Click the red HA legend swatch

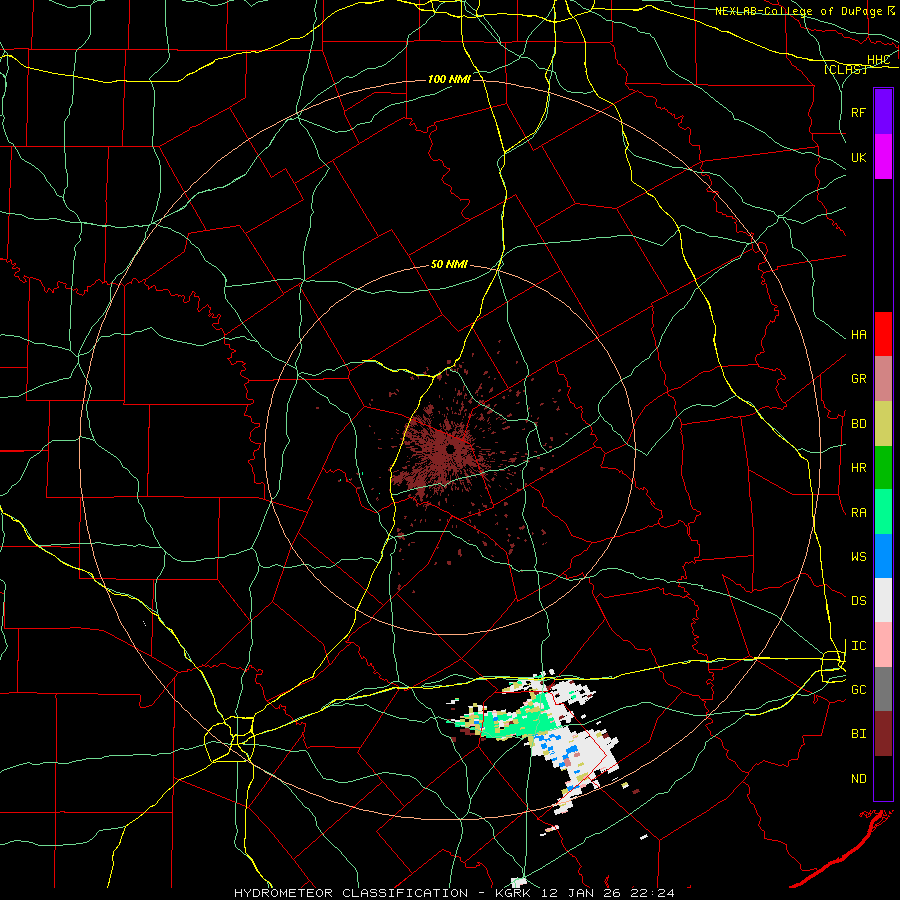883,334
